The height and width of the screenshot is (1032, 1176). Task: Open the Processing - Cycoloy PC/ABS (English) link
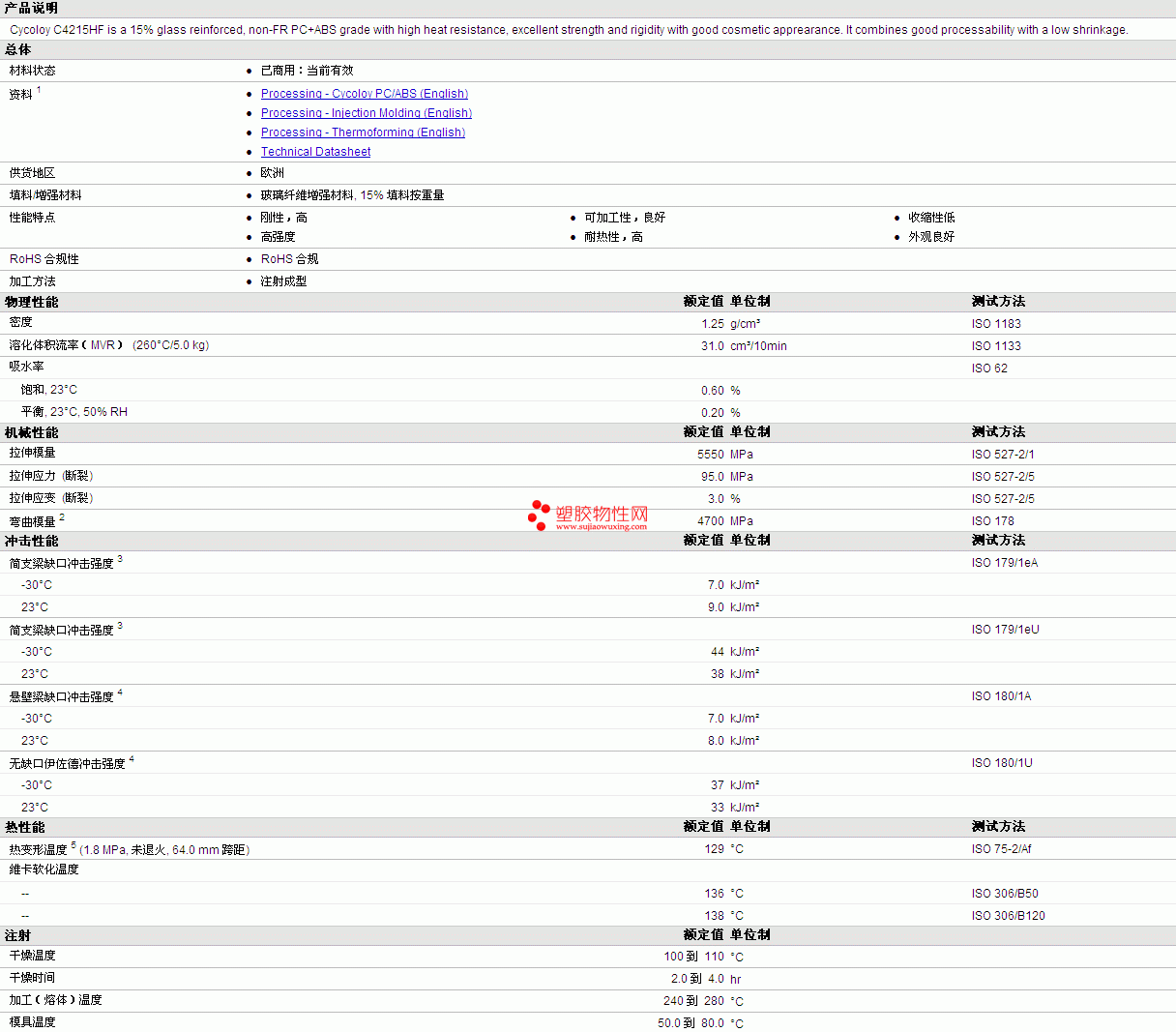point(365,94)
